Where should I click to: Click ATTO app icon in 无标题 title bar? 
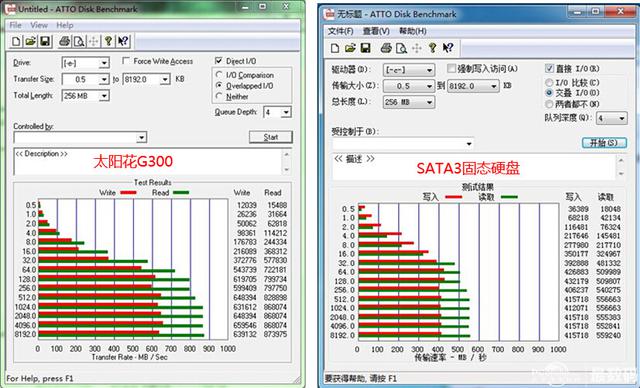[329, 14]
